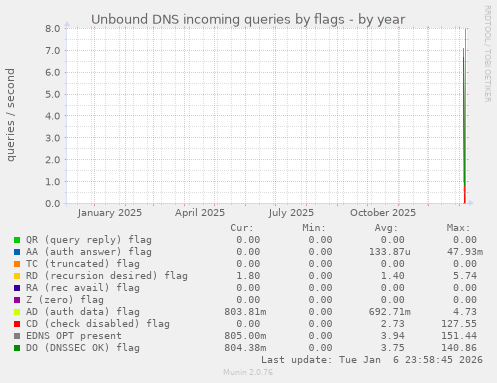Click the RD flag max value 5.74
This screenshot has height=383, width=497.
[465, 276]
